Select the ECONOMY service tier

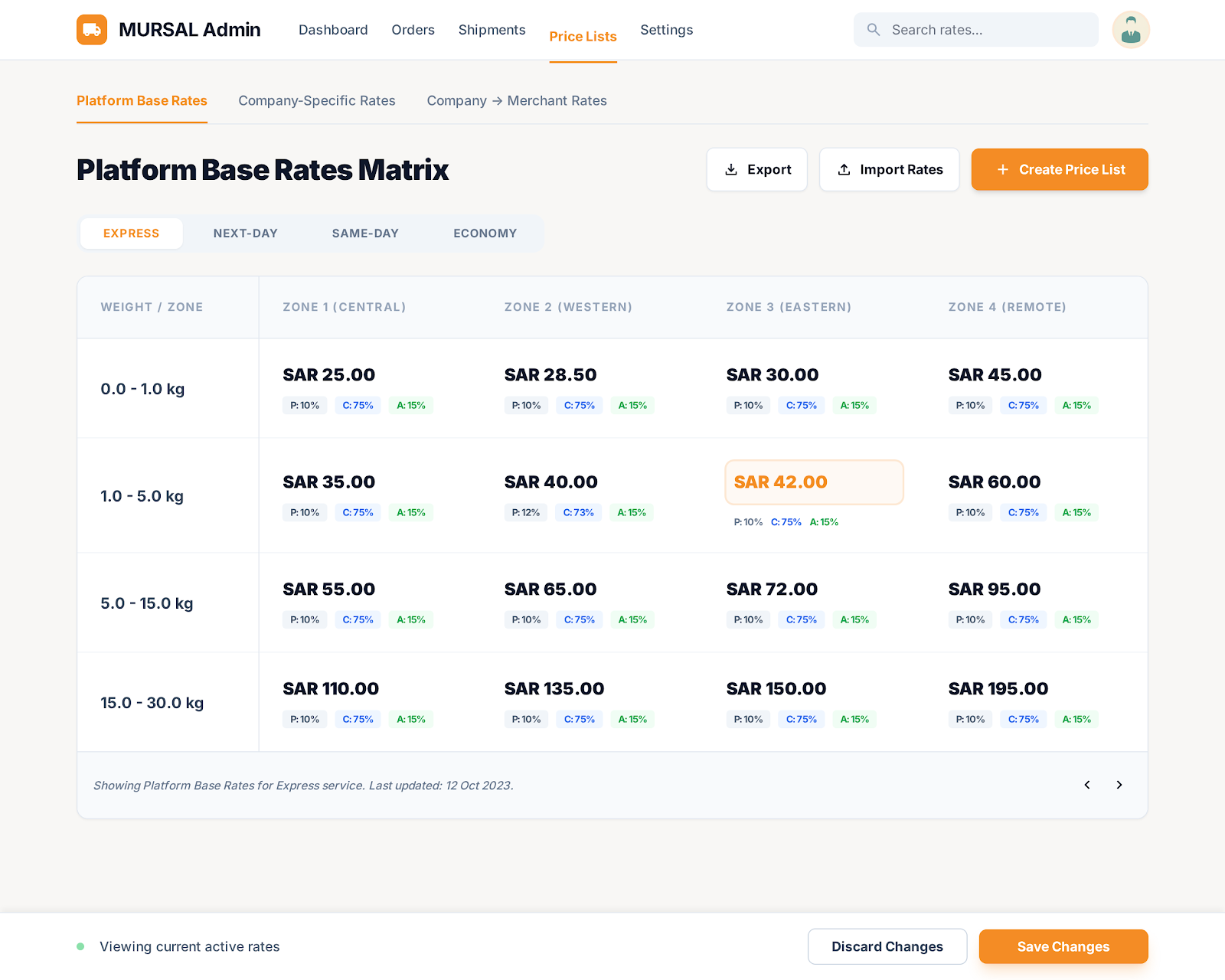pos(485,233)
